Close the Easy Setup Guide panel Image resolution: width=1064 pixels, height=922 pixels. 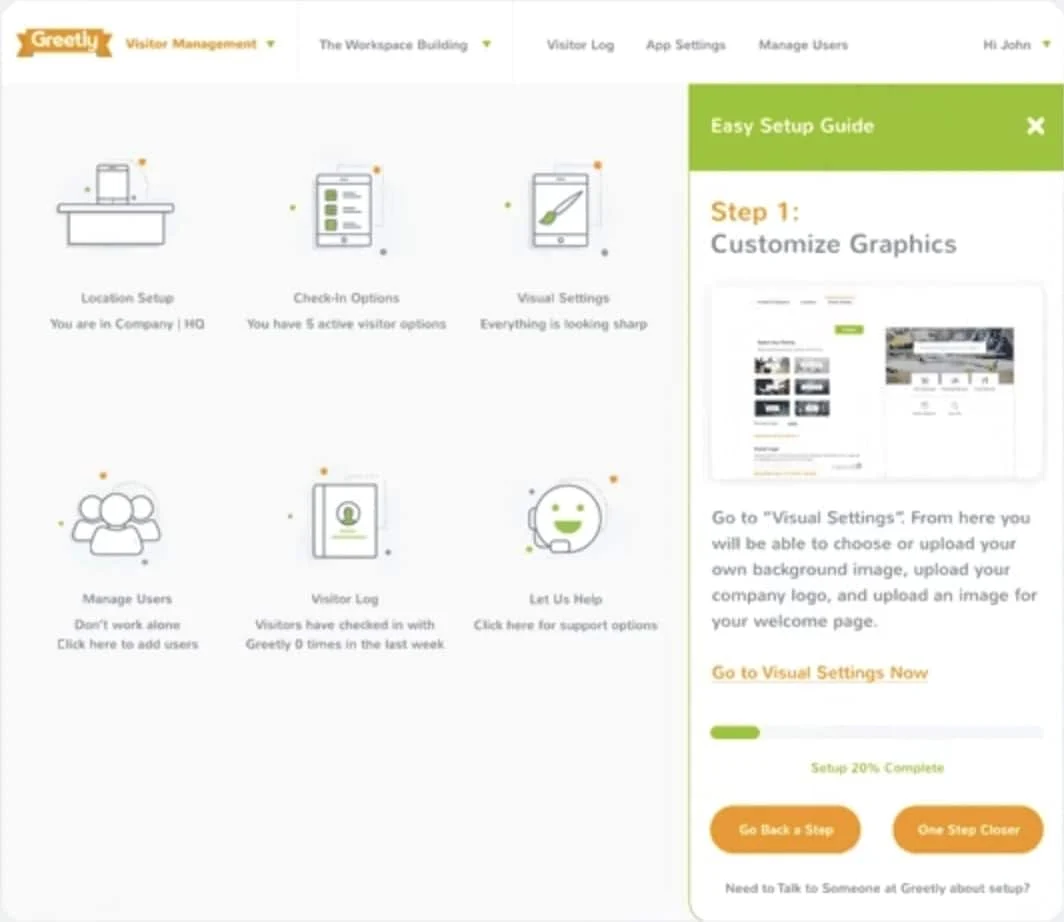point(1035,126)
